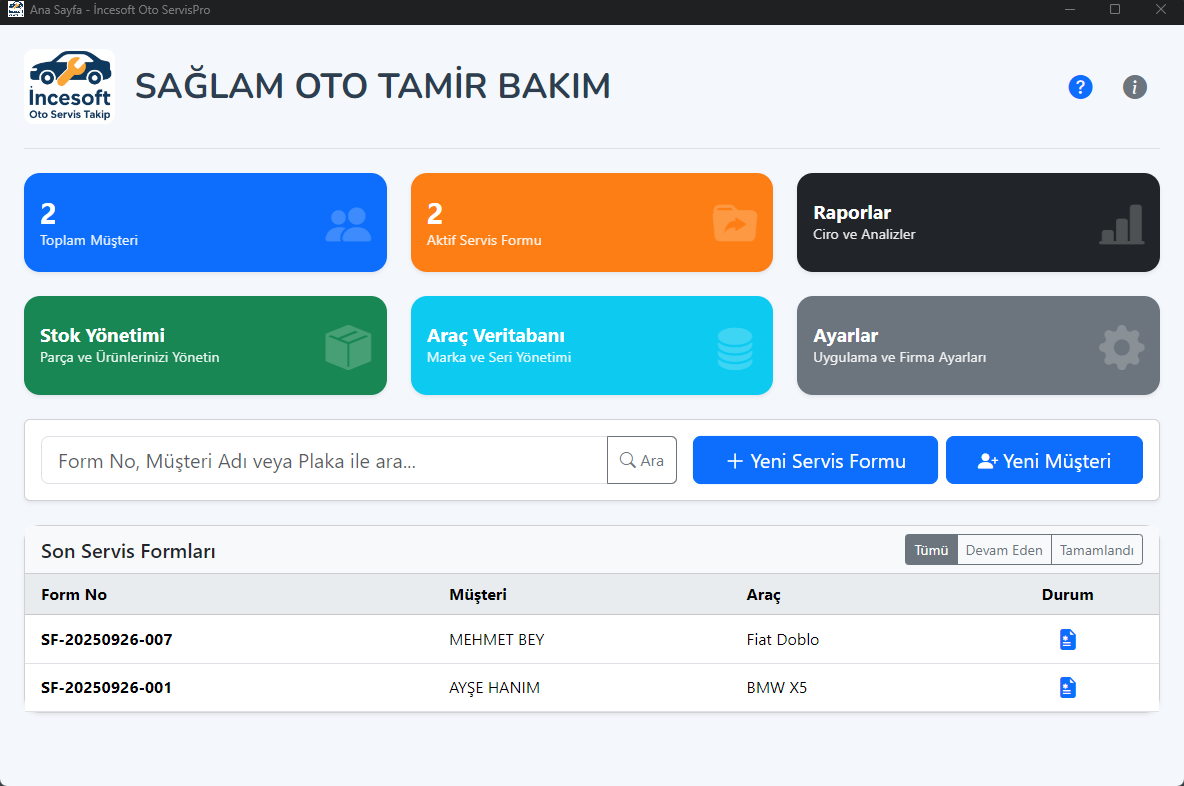Viewport: 1184px width, 786px height.
Task: Switch to the Tamamlandı filter
Action: click(x=1097, y=549)
